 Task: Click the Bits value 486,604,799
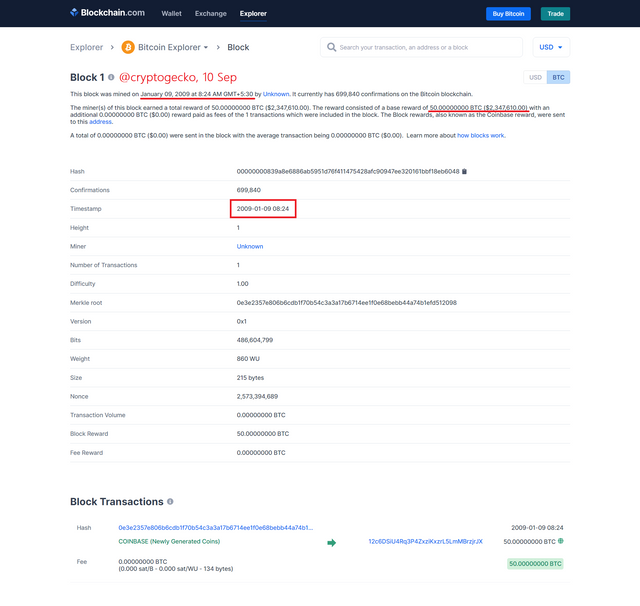255,340
